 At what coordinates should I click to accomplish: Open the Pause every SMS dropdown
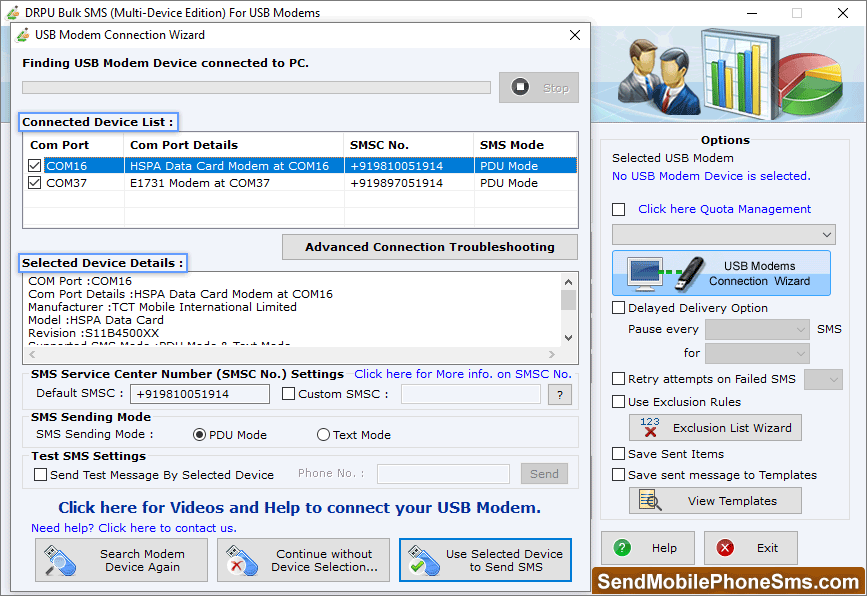coord(757,330)
